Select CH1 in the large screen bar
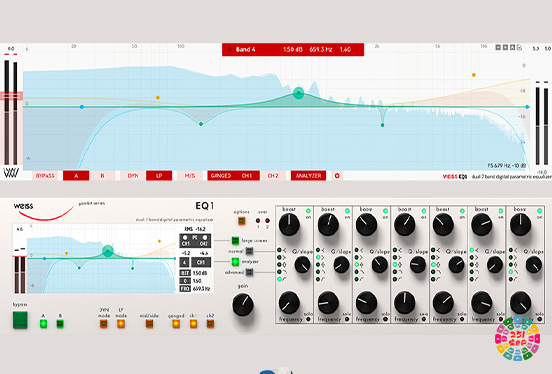This screenshot has height=374, width=552. click(x=247, y=175)
